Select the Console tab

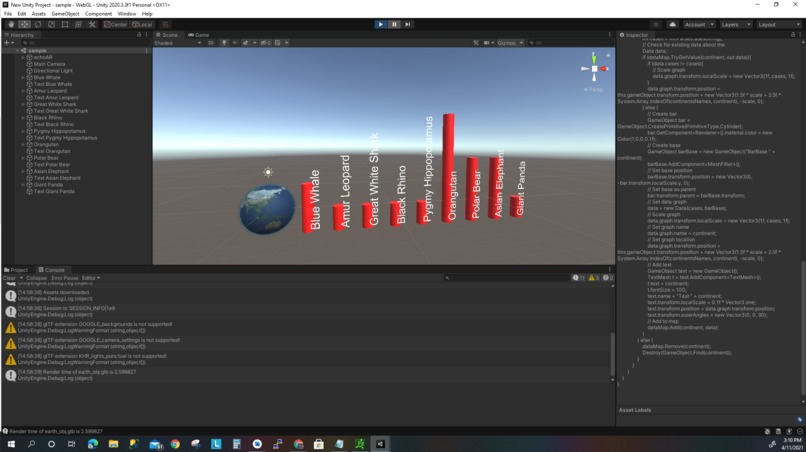click(x=51, y=270)
